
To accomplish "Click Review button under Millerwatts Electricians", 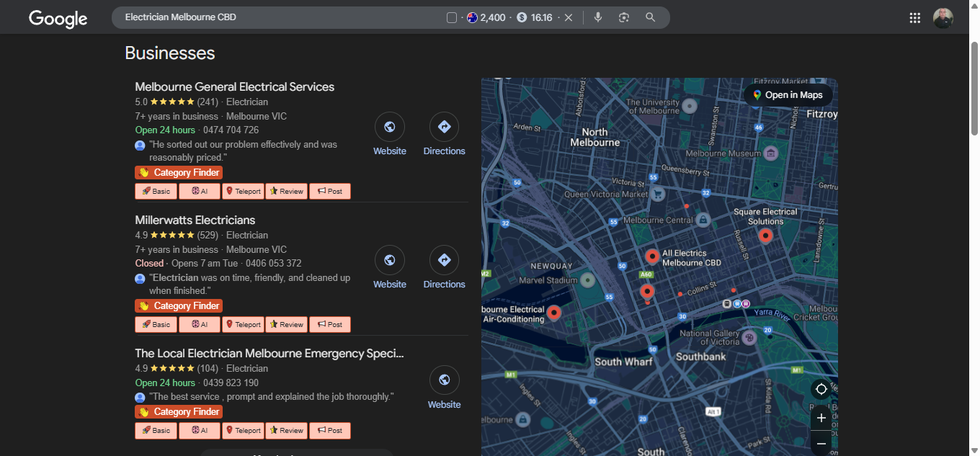I will tap(286, 324).
